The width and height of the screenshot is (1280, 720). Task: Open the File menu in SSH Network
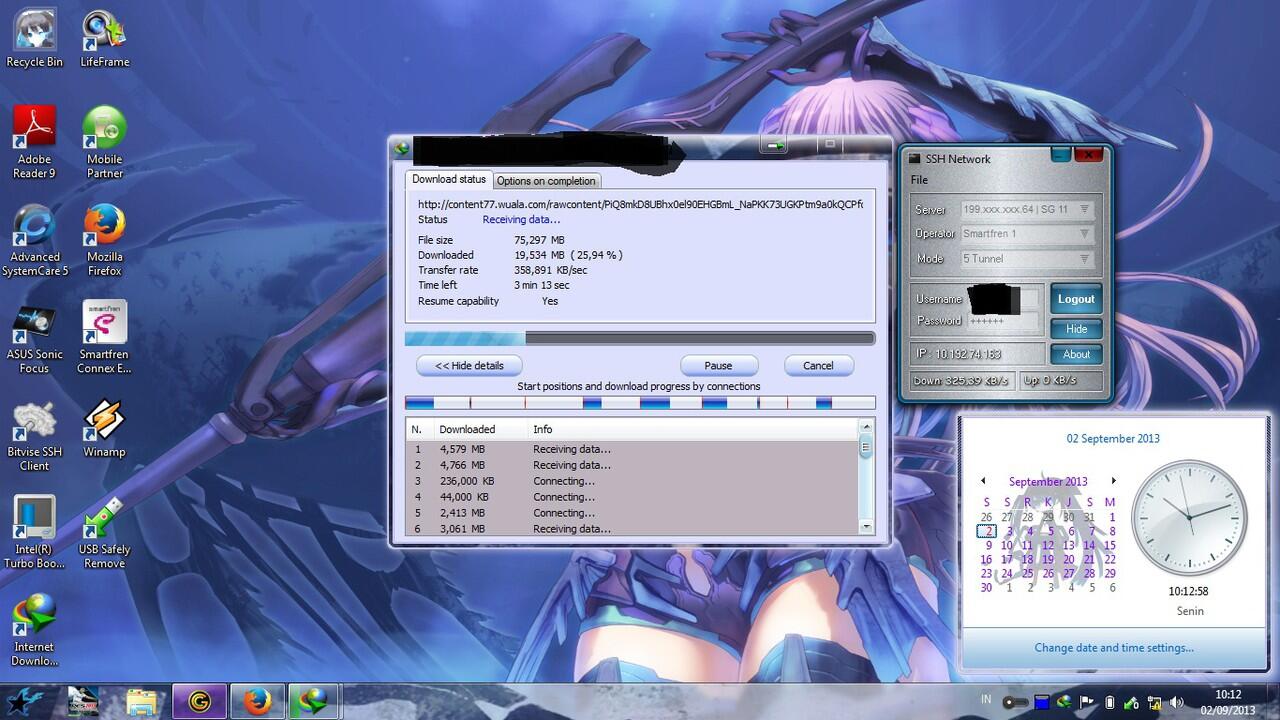[x=919, y=180]
